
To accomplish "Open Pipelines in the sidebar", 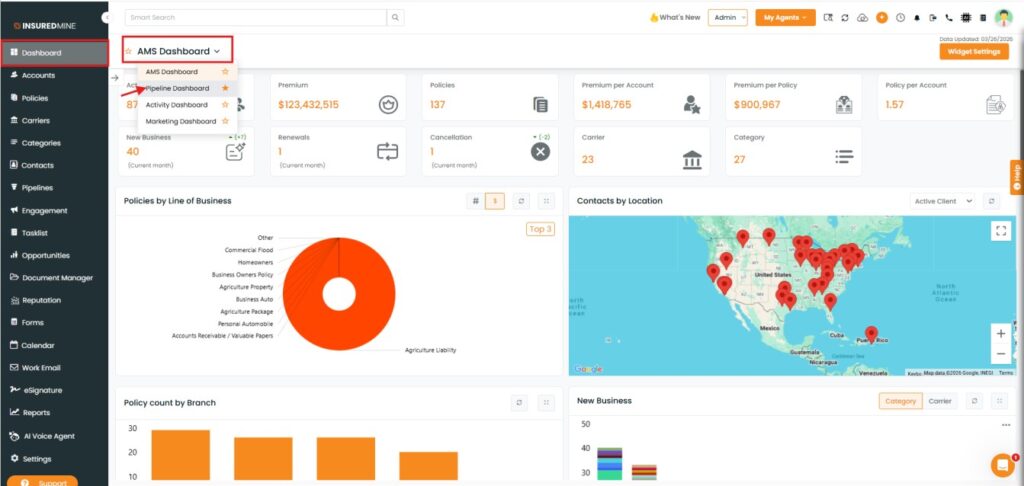I will tap(37, 188).
